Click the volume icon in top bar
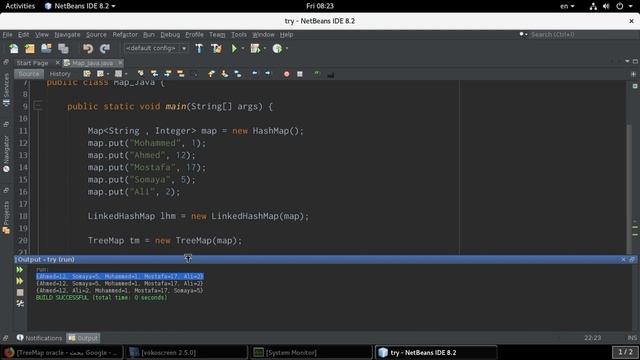This screenshot has width=640, height=360. (606, 6)
